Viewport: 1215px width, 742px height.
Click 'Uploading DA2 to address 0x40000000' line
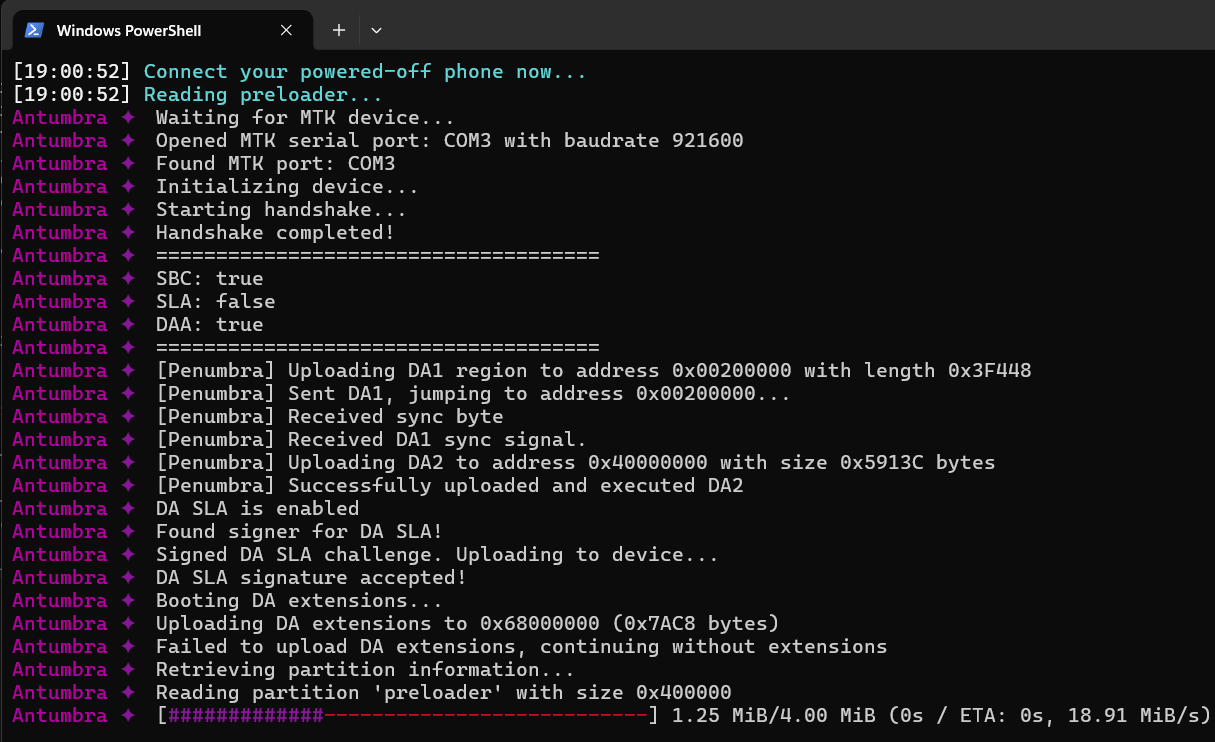576,463
